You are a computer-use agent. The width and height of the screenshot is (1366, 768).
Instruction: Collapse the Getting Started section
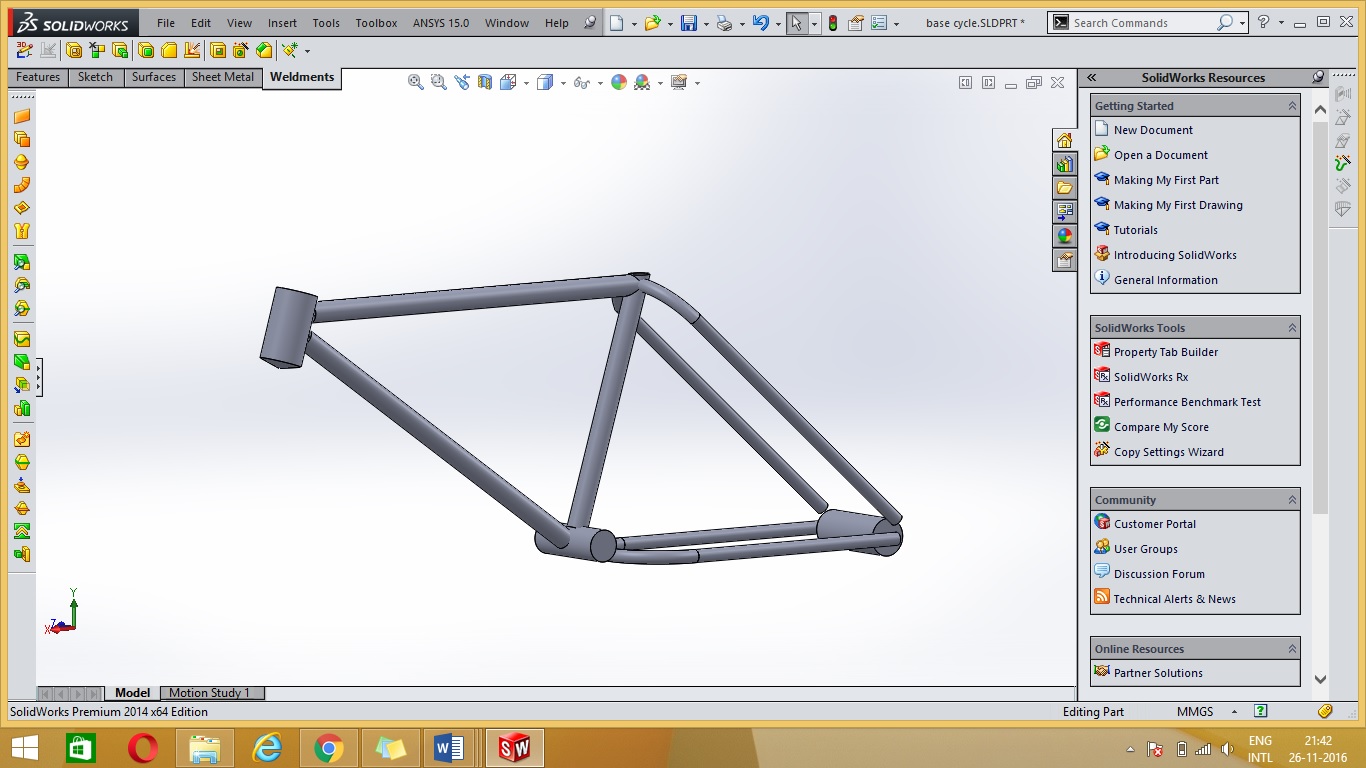point(1292,106)
